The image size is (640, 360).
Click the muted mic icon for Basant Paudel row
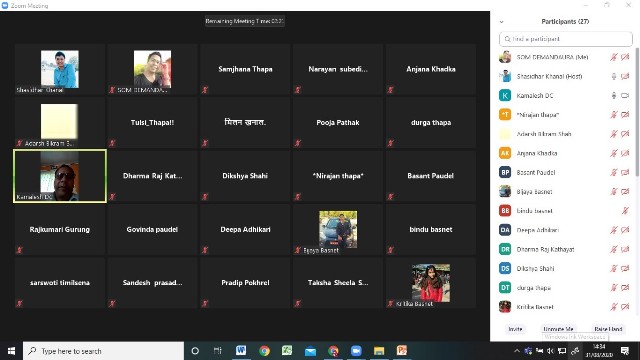click(x=613, y=172)
